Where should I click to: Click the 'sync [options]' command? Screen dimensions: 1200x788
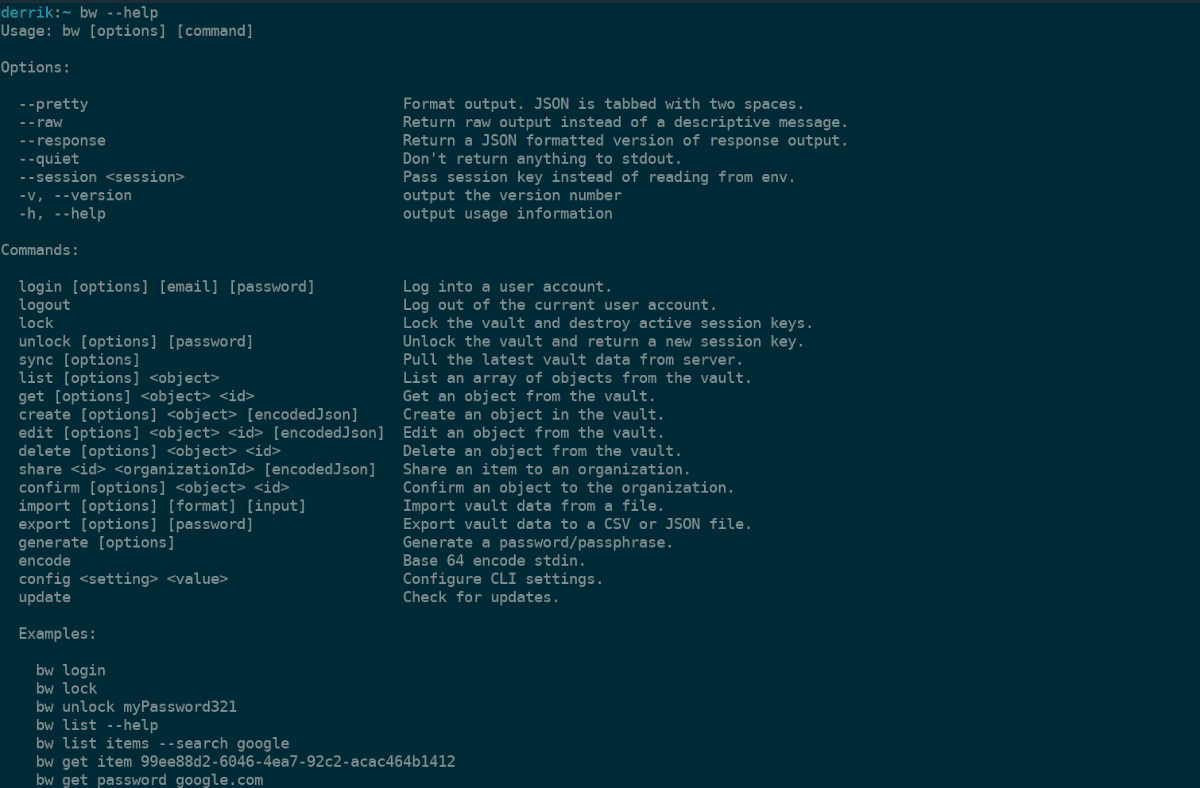point(79,360)
